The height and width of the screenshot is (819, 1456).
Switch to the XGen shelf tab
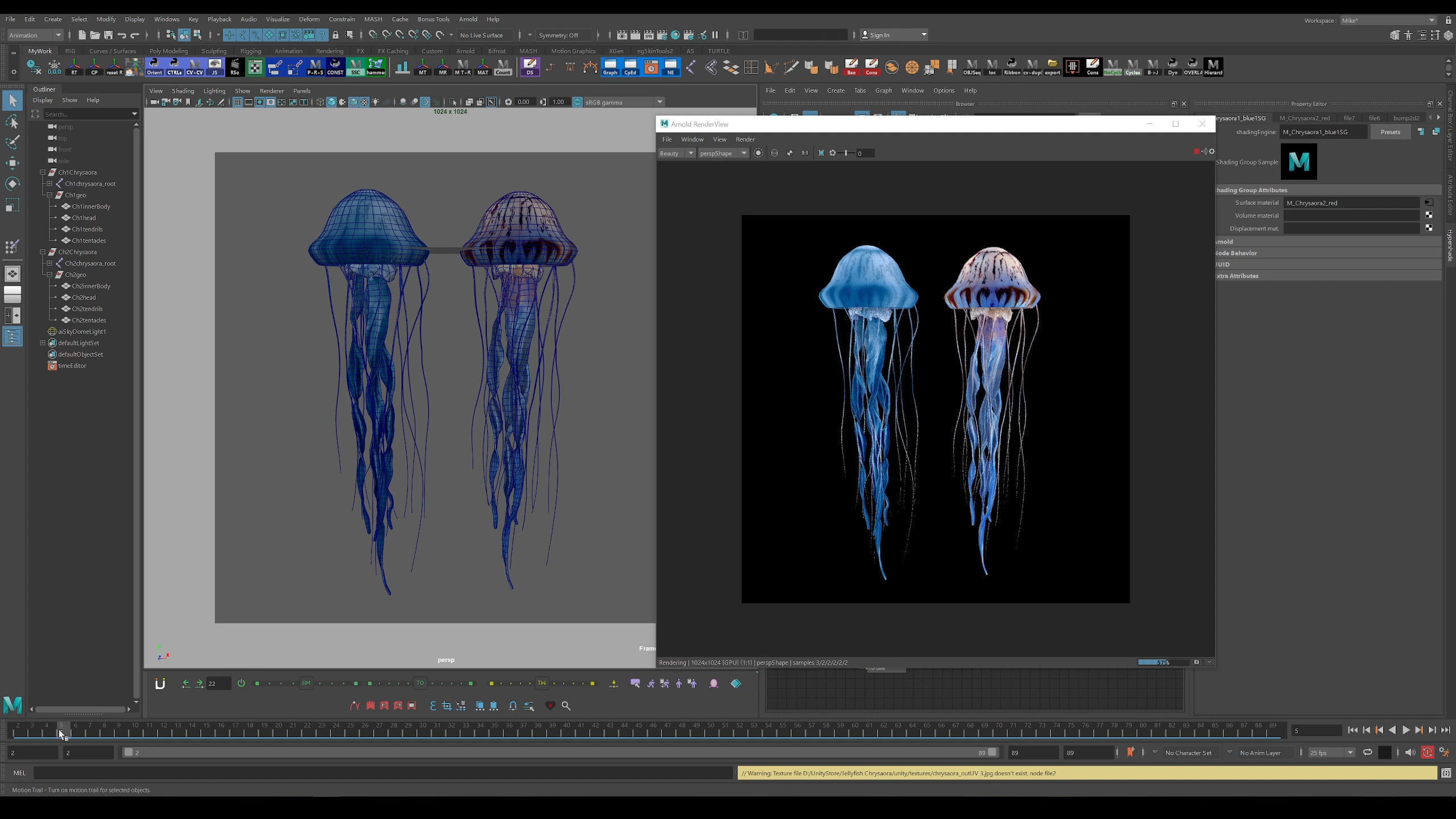click(616, 51)
